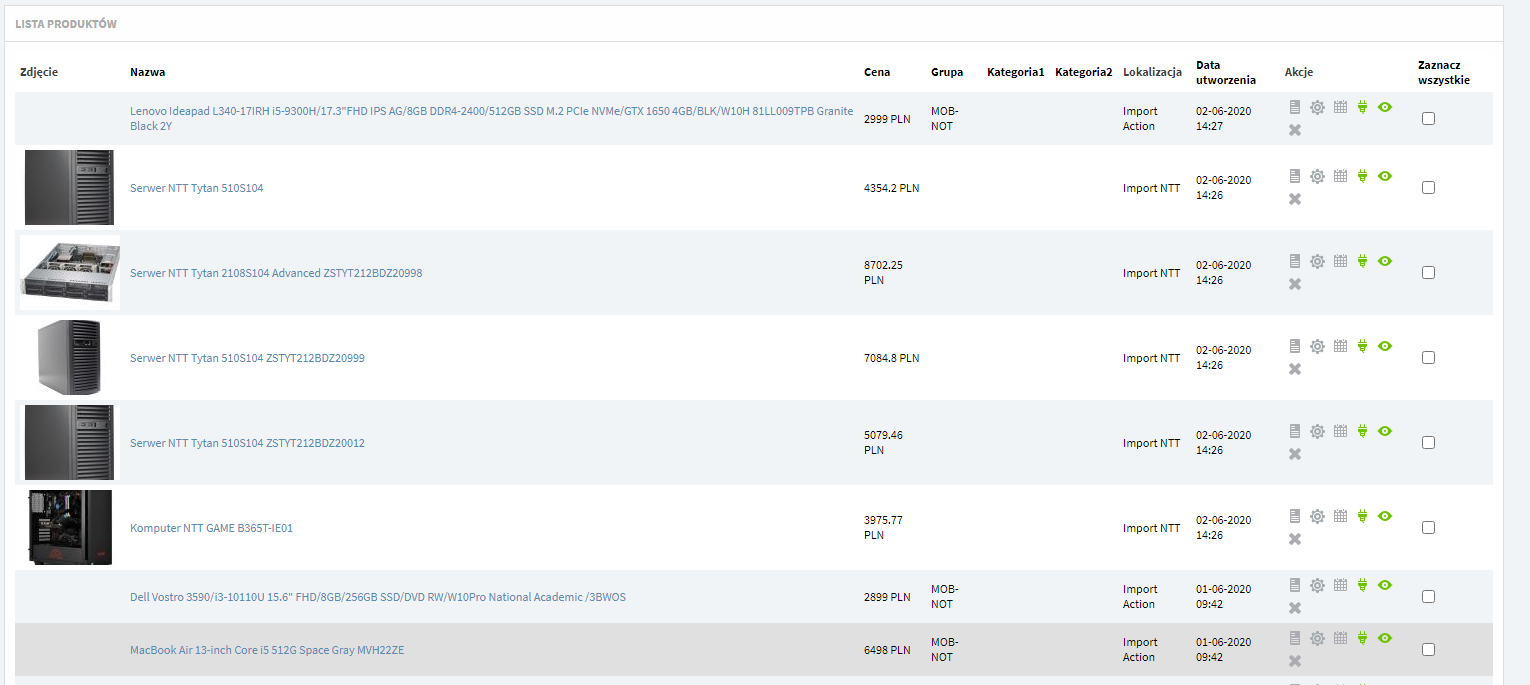Open Komputer NTT GAME B365T-IE01 link
Screen dimensions: 1530x685
pos(211,528)
